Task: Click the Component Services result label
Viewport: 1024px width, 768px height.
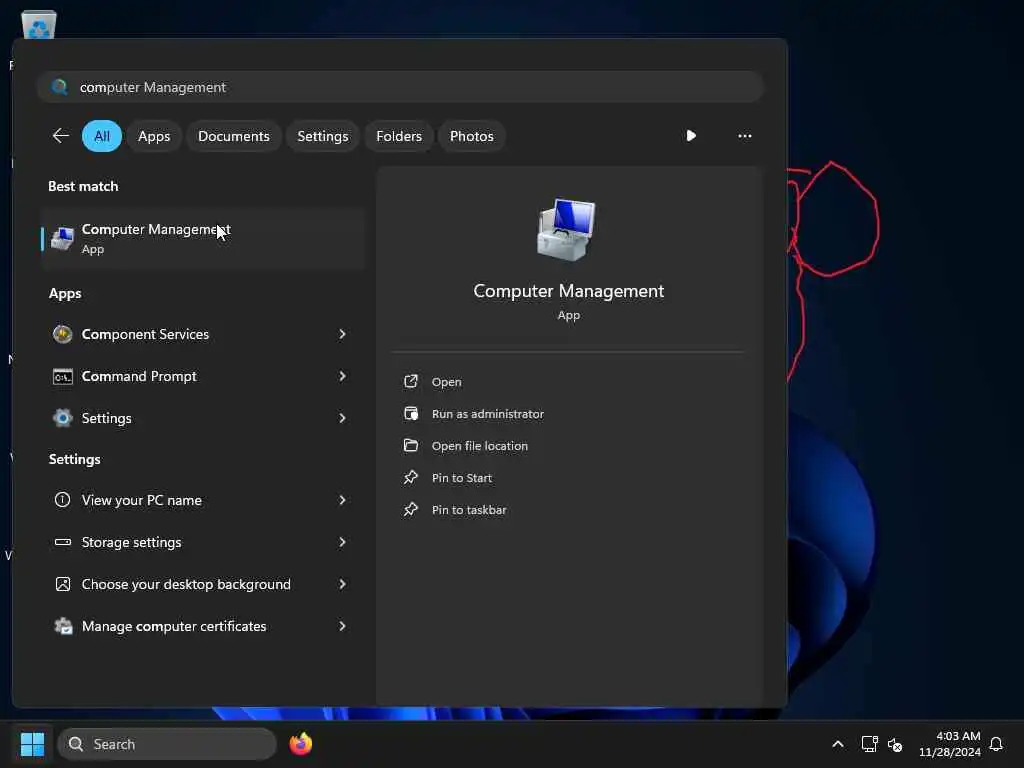Action: point(145,334)
